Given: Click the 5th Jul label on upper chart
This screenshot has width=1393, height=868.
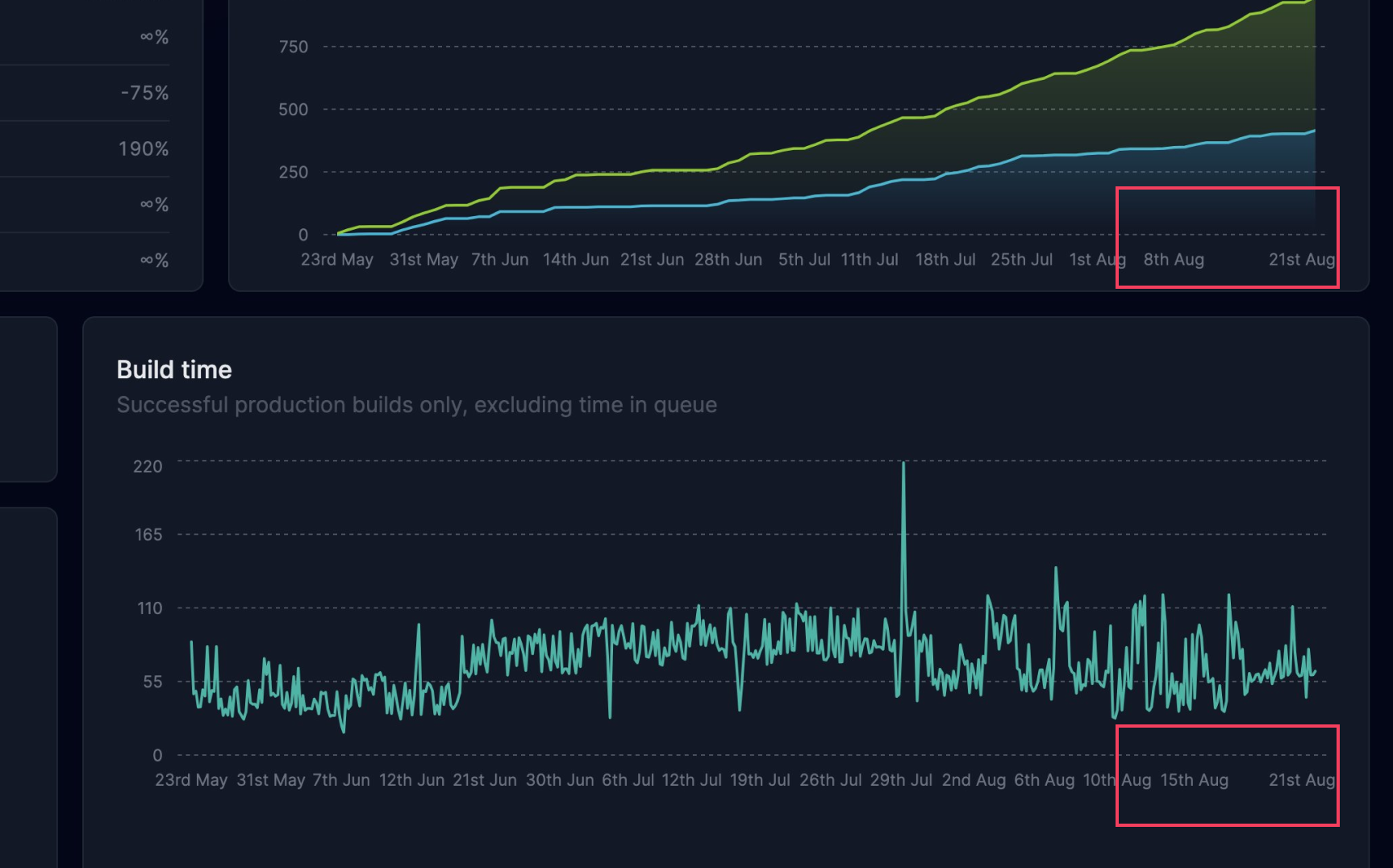Looking at the screenshot, I should (803, 259).
